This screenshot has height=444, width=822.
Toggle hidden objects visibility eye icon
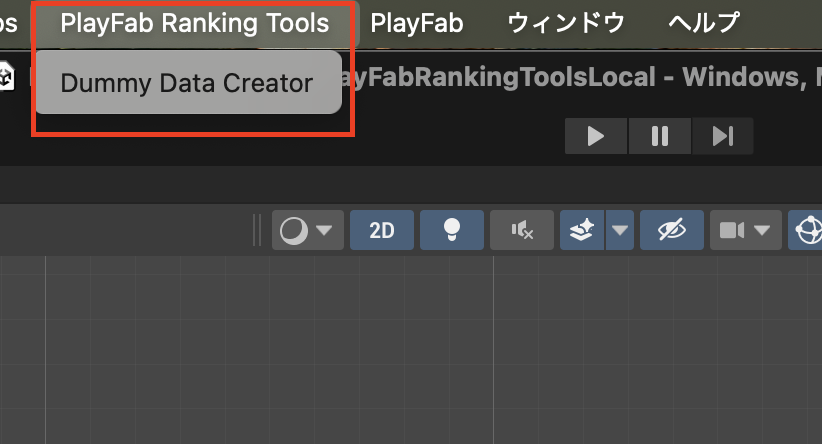[672, 230]
